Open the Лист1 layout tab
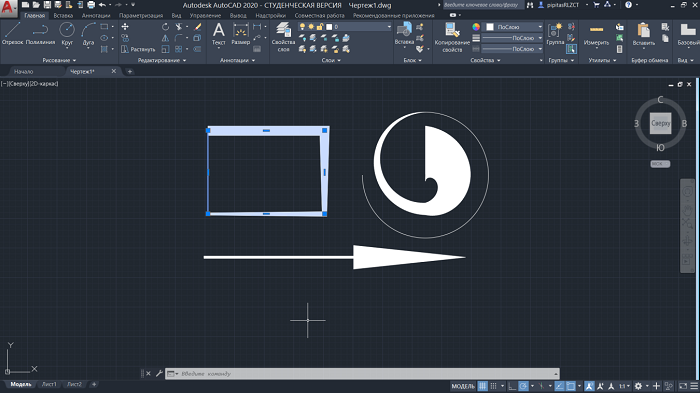This screenshot has width=700, height=393. pos(49,384)
